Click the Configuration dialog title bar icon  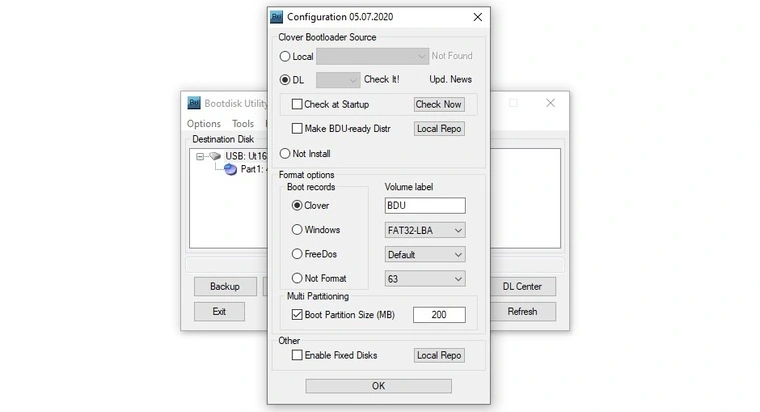point(277,17)
